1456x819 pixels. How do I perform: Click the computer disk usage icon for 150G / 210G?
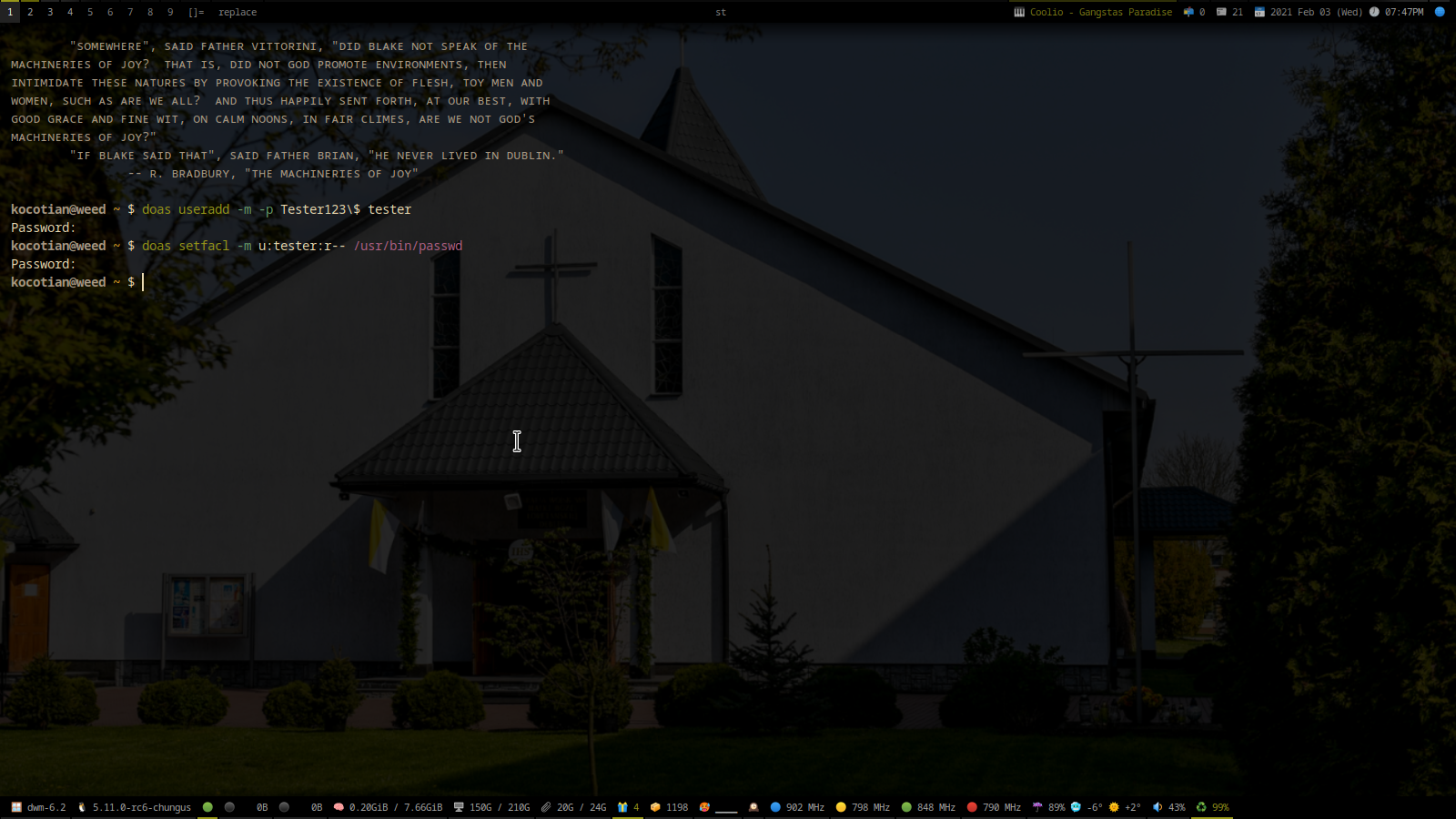459,807
